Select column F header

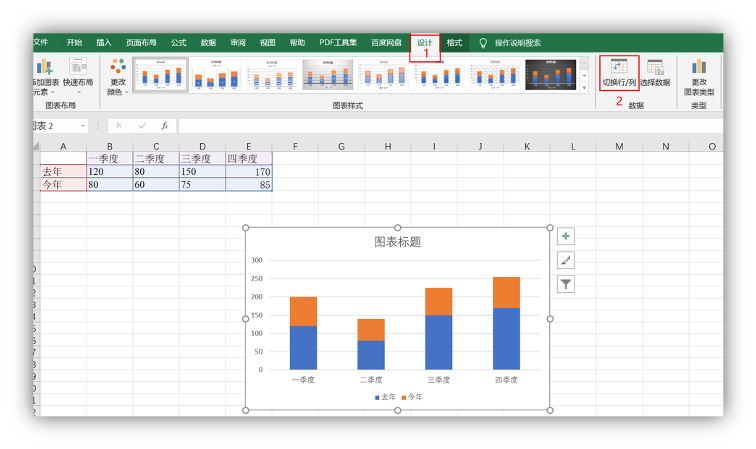295,146
